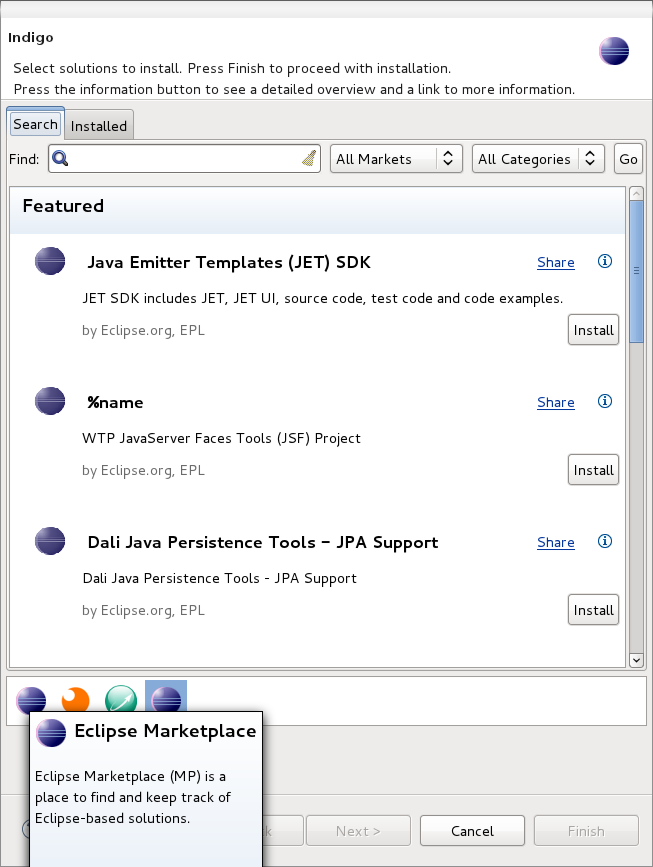Viewport: 653px width, 867px height.
Task: Click the scrollbar up arrow
Action: (x=636, y=194)
